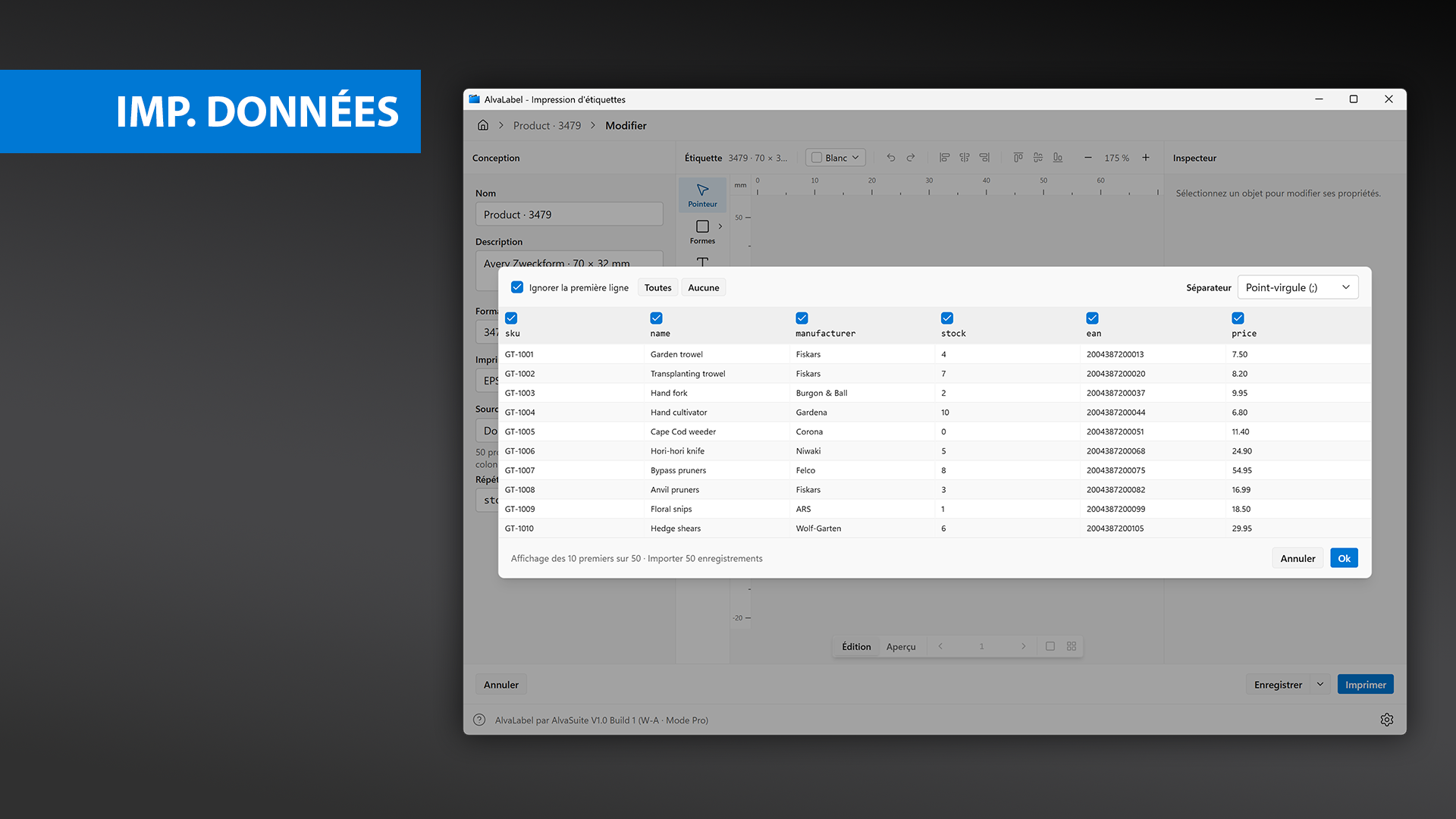Viewport: 1456px width, 819px height.
Task: Go to next label page arrow
Action: coord(1023,646)
